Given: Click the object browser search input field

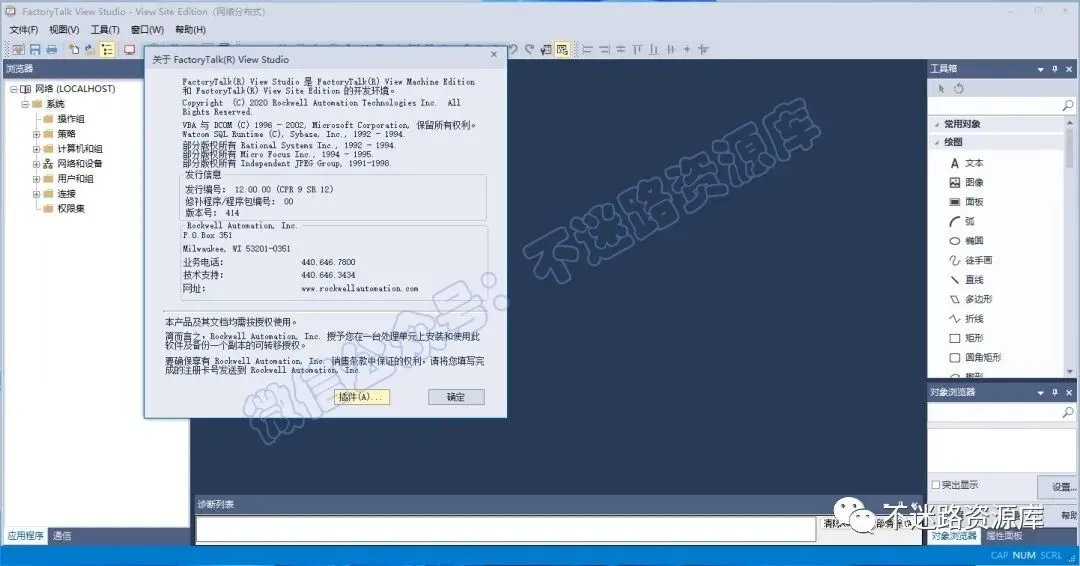Looking at the screenshot, I should (994, 412).
